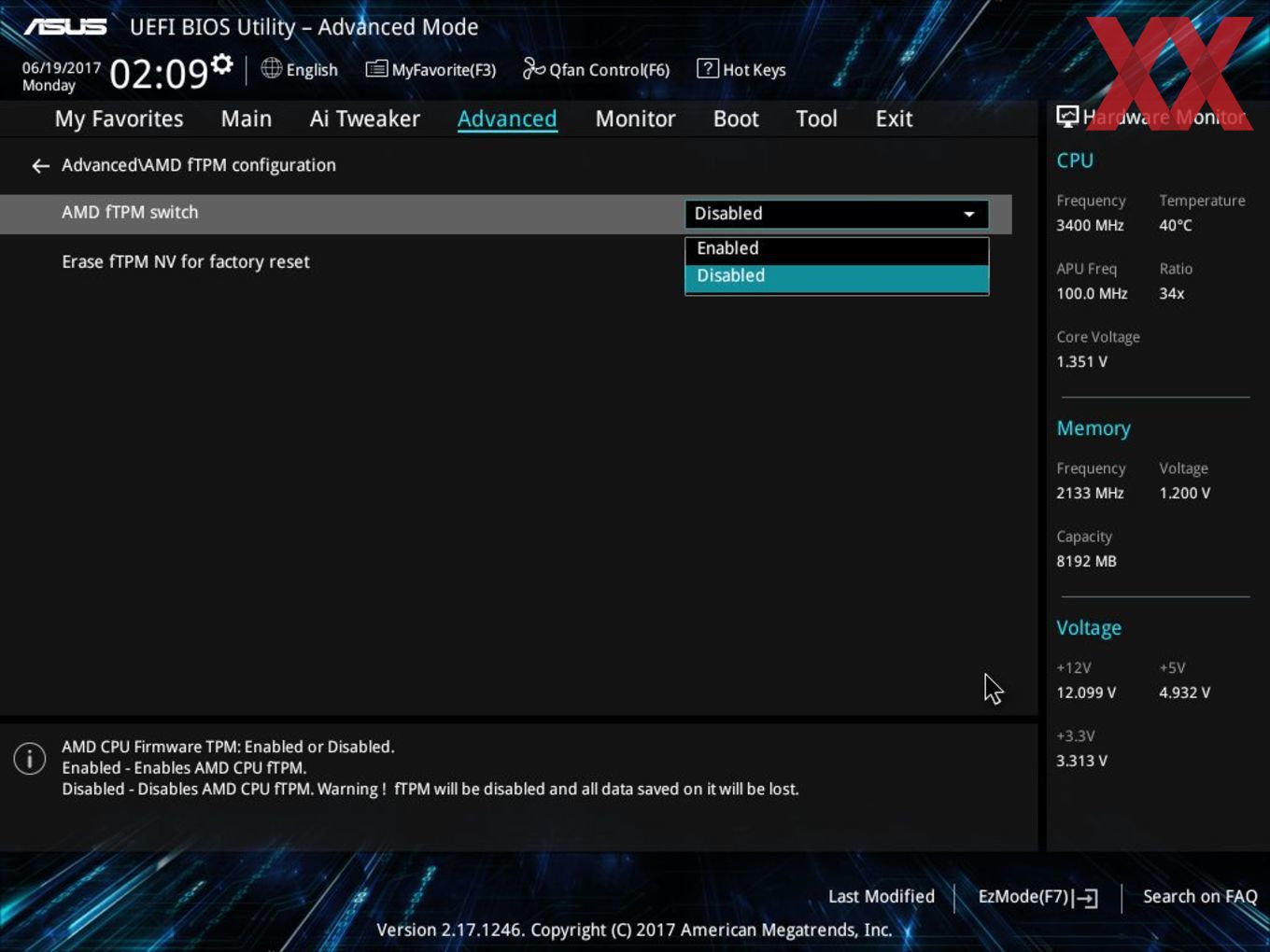This screenshot has height=952, width=1270.
Task: Click the 4.932 V reading
Action: [1184, 693]
